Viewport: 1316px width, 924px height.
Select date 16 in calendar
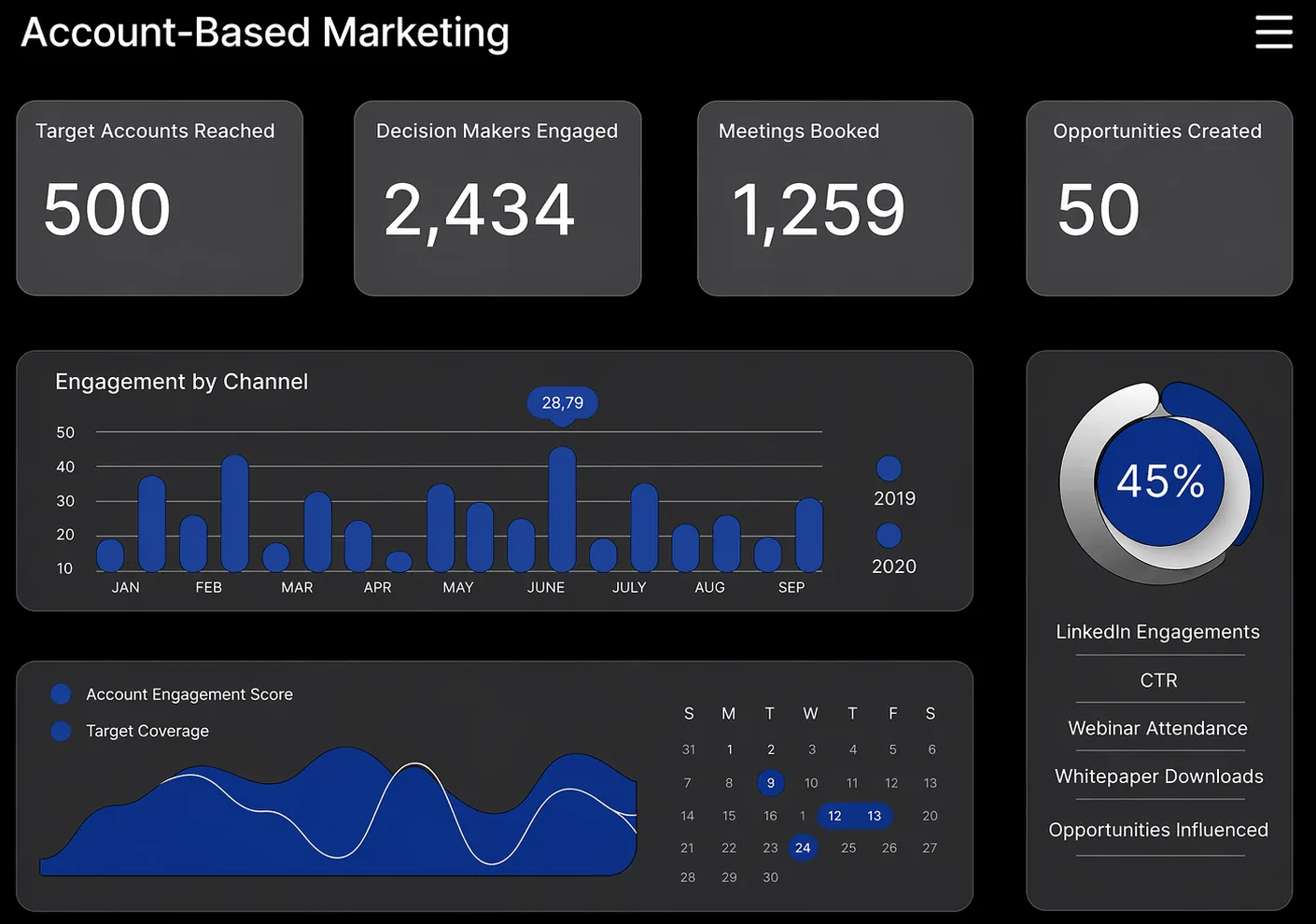click(770, 816)
